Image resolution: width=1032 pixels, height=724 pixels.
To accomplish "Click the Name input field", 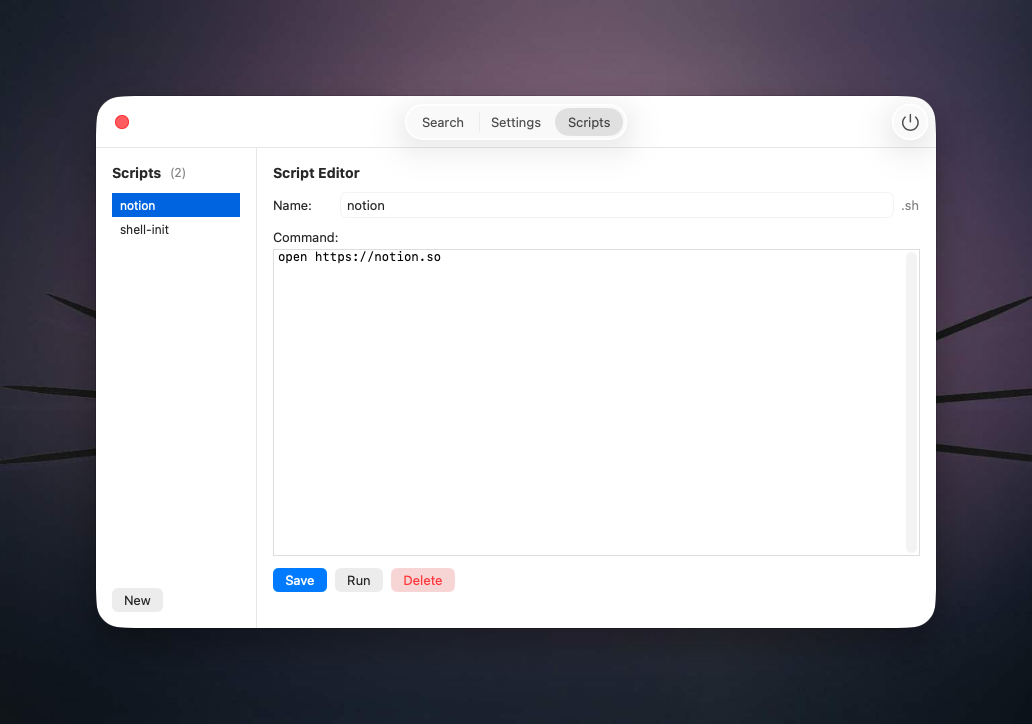I will point(617,205).
